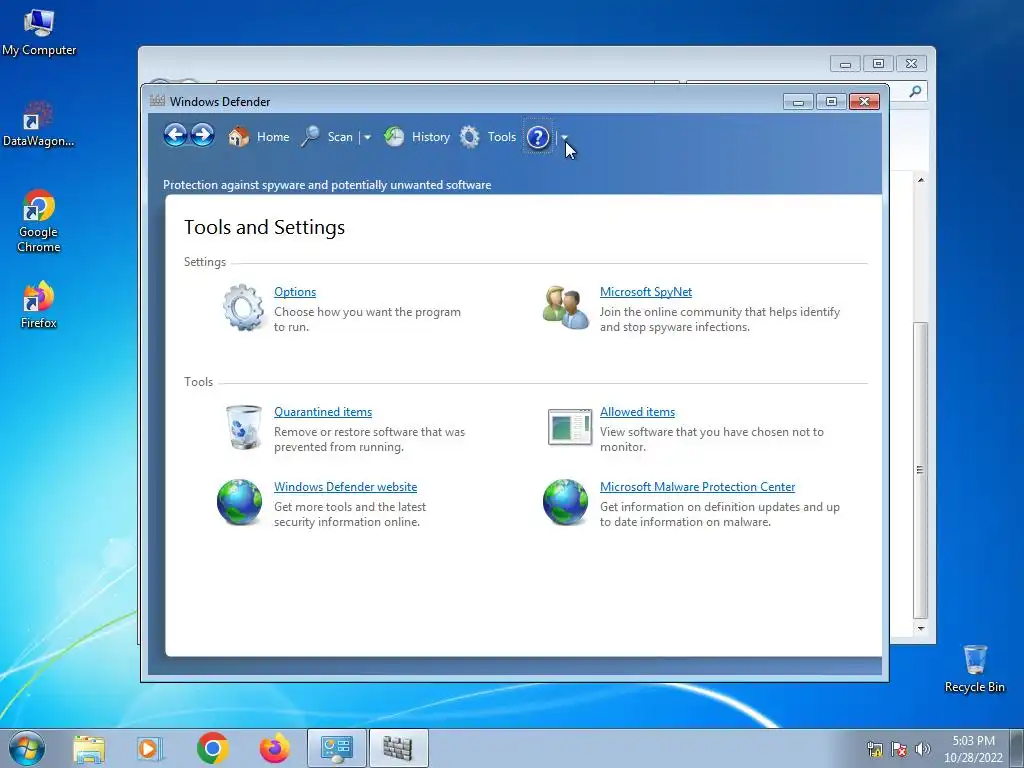Close the Windows Defender window
Image resolution: width=1024 pixels, height=768 pixels.
tap(864, 102)
